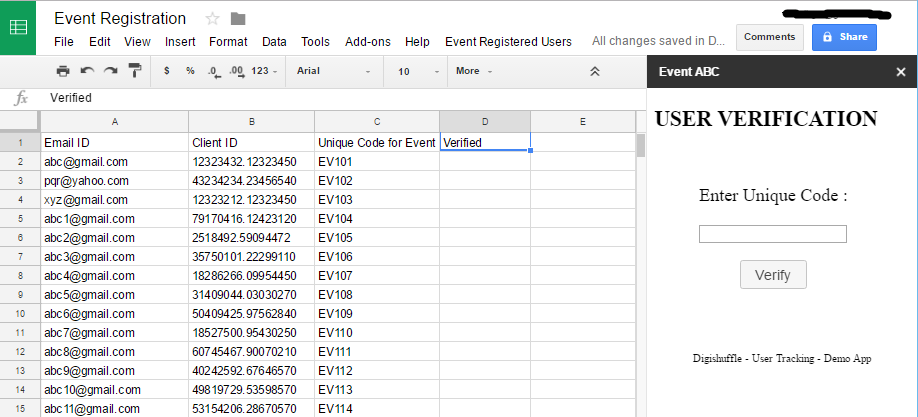Select column A header

coord(115,122)
